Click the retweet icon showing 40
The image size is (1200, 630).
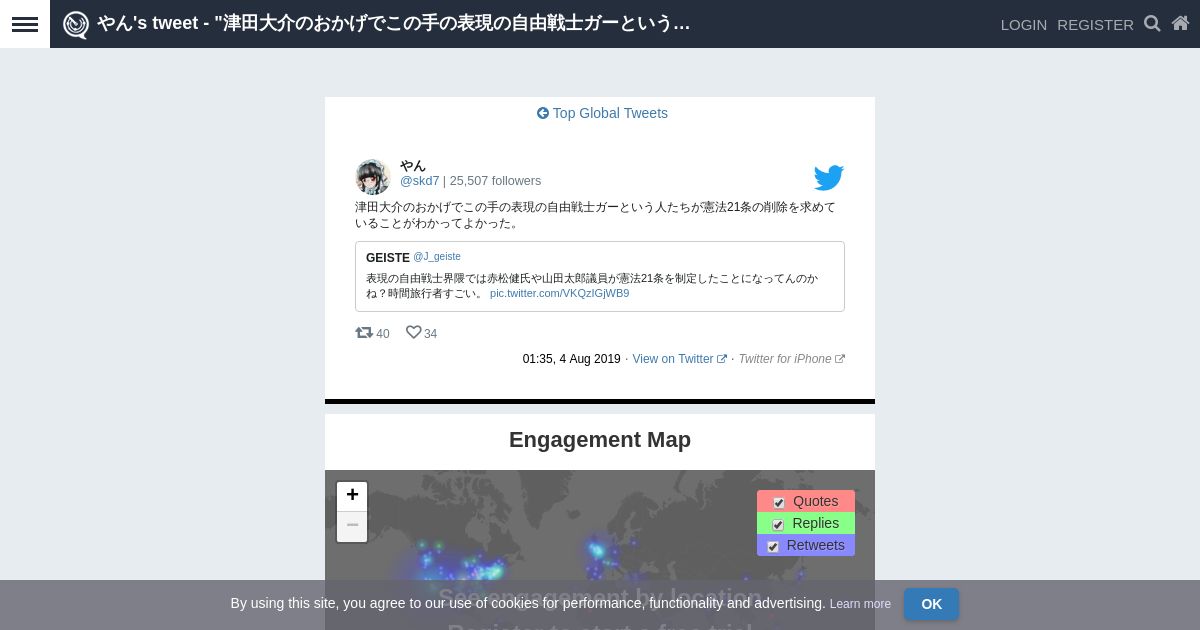point(364,332)
